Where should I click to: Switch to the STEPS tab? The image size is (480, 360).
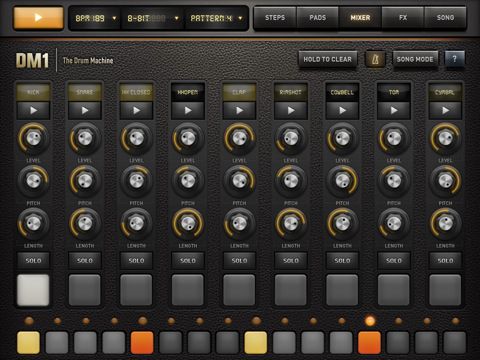click(275, 18)
